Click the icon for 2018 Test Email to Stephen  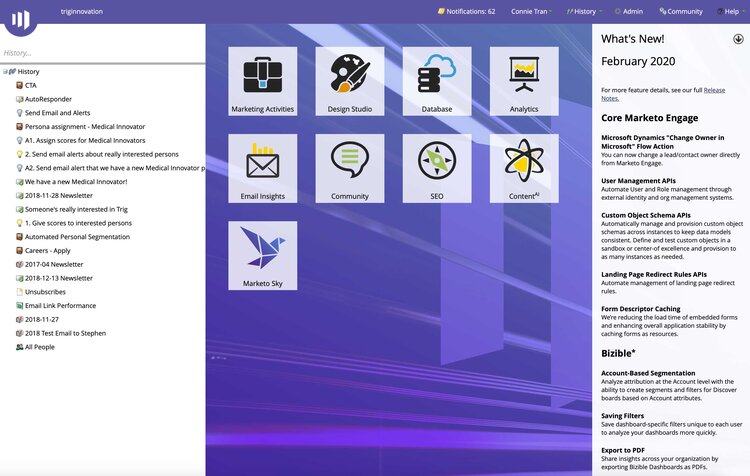point(20,333)
